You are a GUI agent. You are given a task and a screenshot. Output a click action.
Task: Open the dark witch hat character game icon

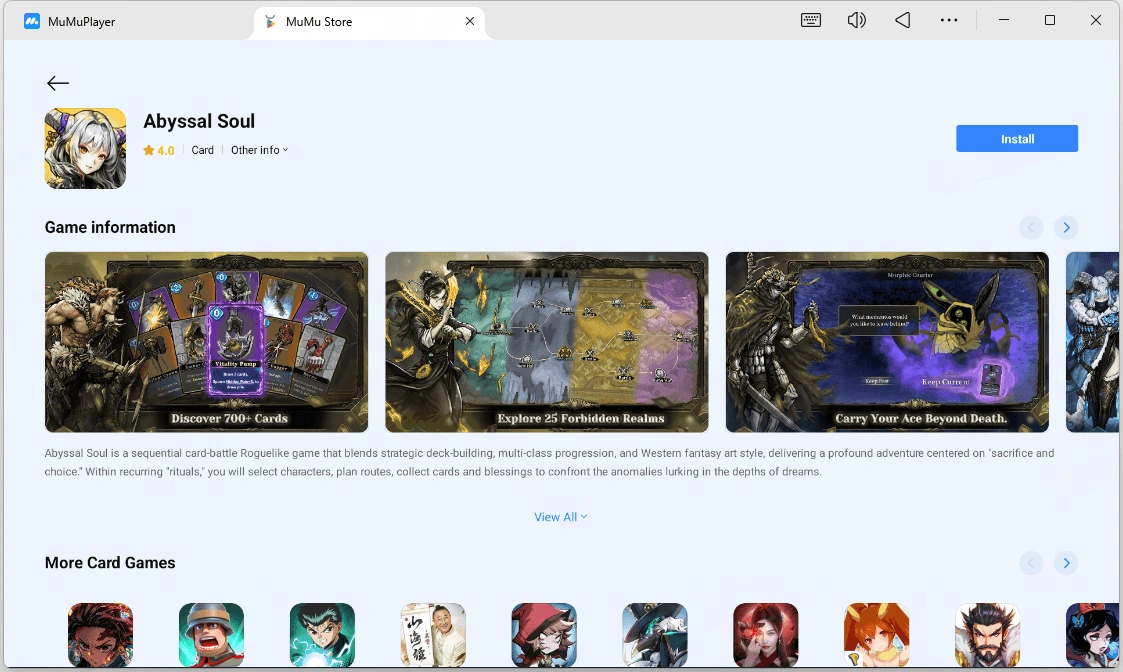tap(655, 635)
